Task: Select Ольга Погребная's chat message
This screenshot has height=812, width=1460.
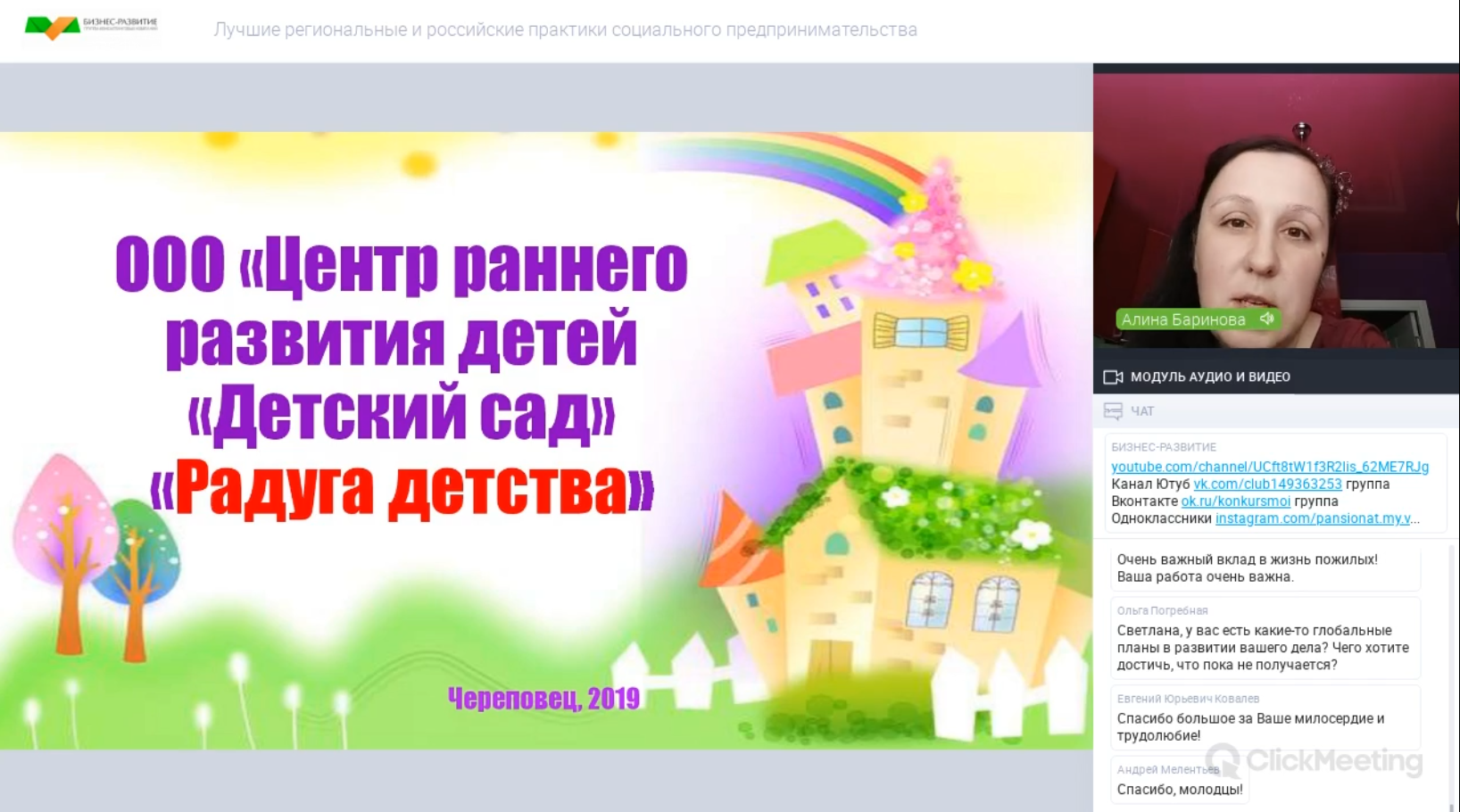Action: tap(1263, 648)
